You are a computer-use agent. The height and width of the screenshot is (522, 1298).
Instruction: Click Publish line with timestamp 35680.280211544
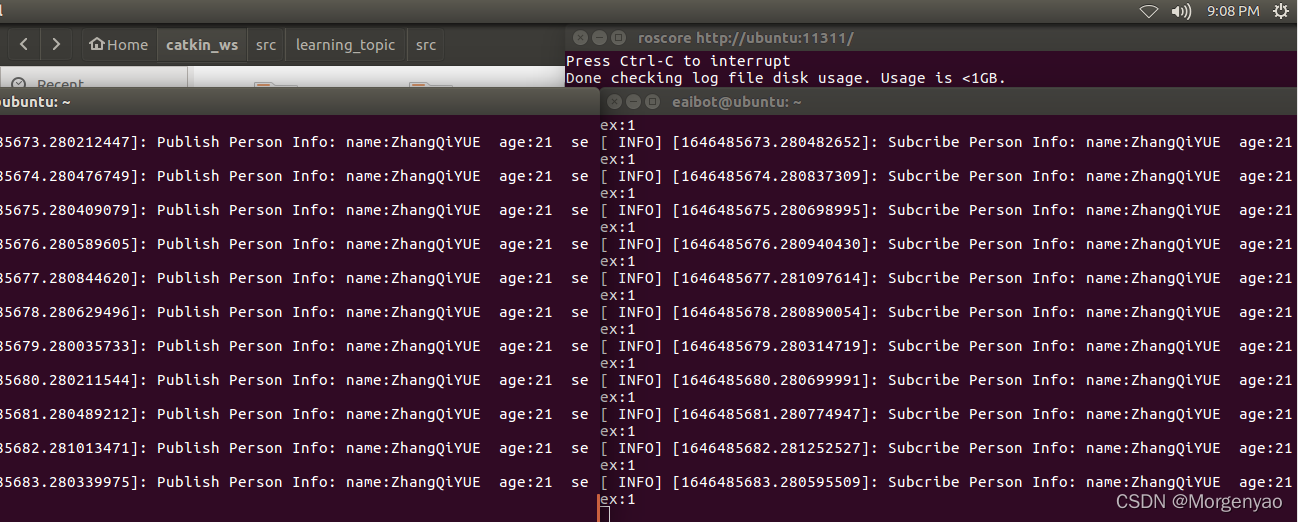click(294, 380)
